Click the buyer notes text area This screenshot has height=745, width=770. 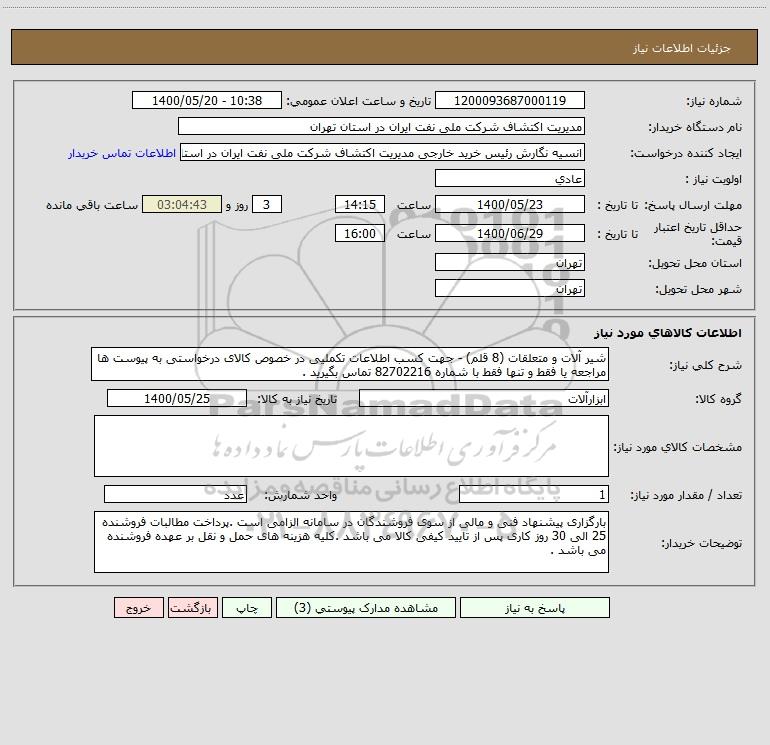pos(351,542)
